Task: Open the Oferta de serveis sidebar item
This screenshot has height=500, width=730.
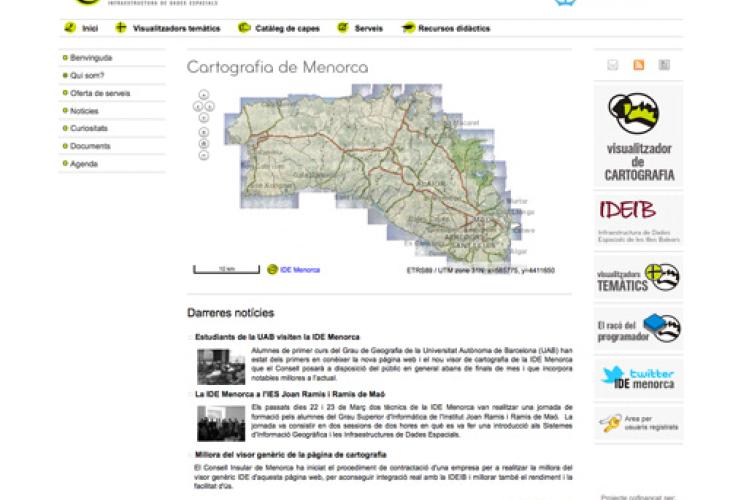Action: [x=100, y=93]
